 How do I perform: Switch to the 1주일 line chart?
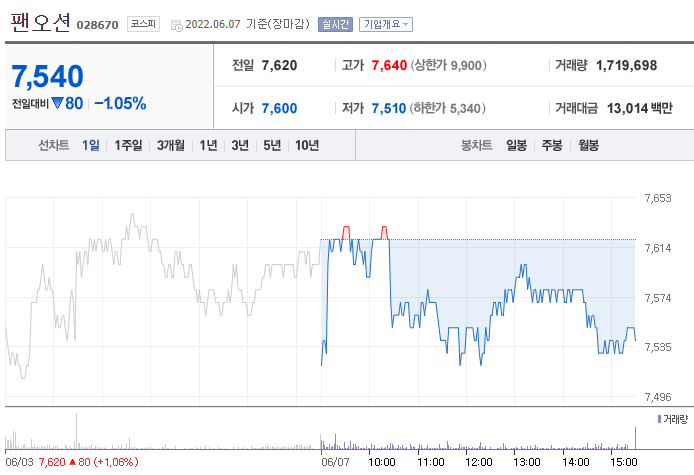tap(128, 145)
